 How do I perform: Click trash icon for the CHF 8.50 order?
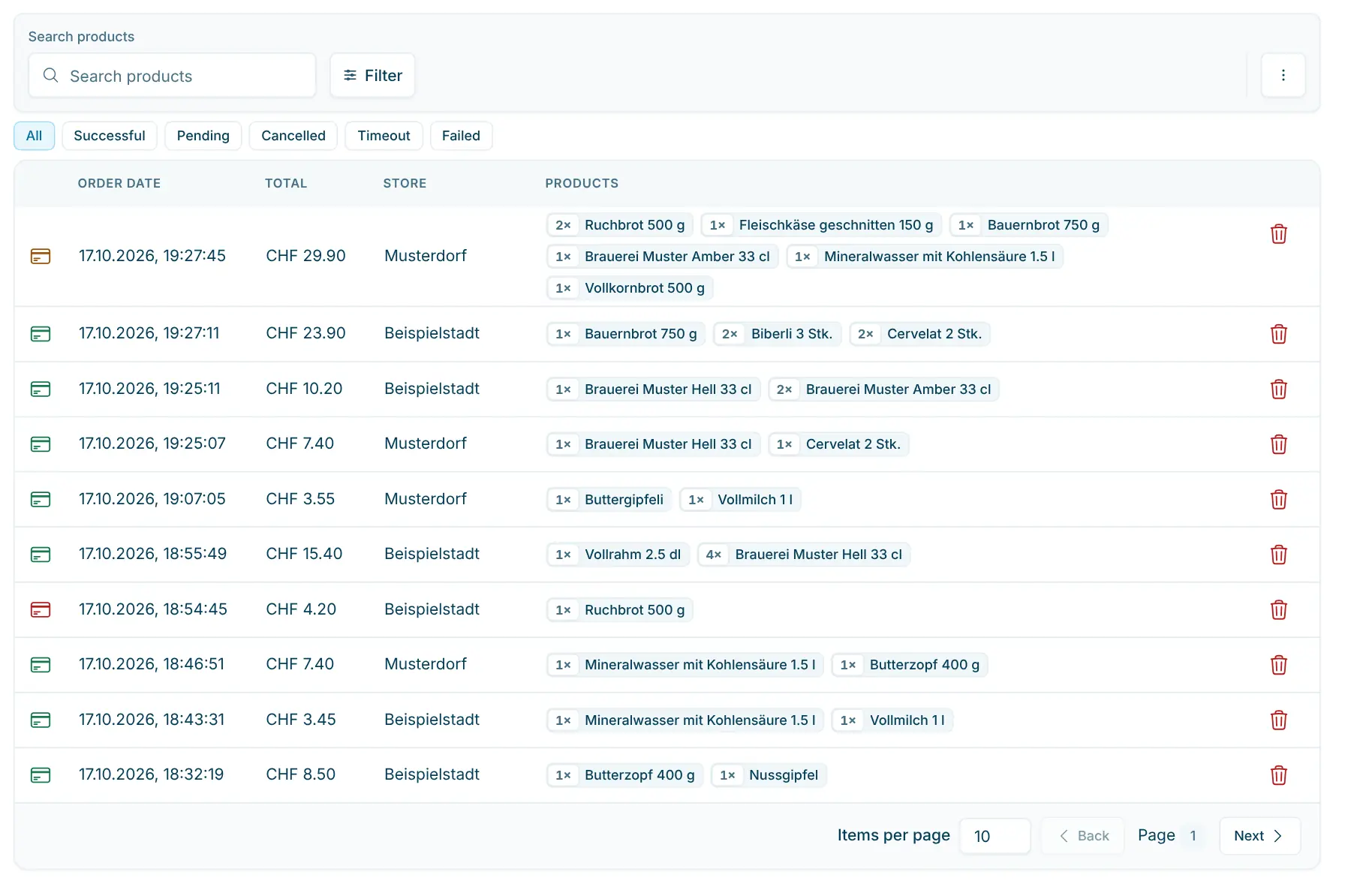point(1278,775)
